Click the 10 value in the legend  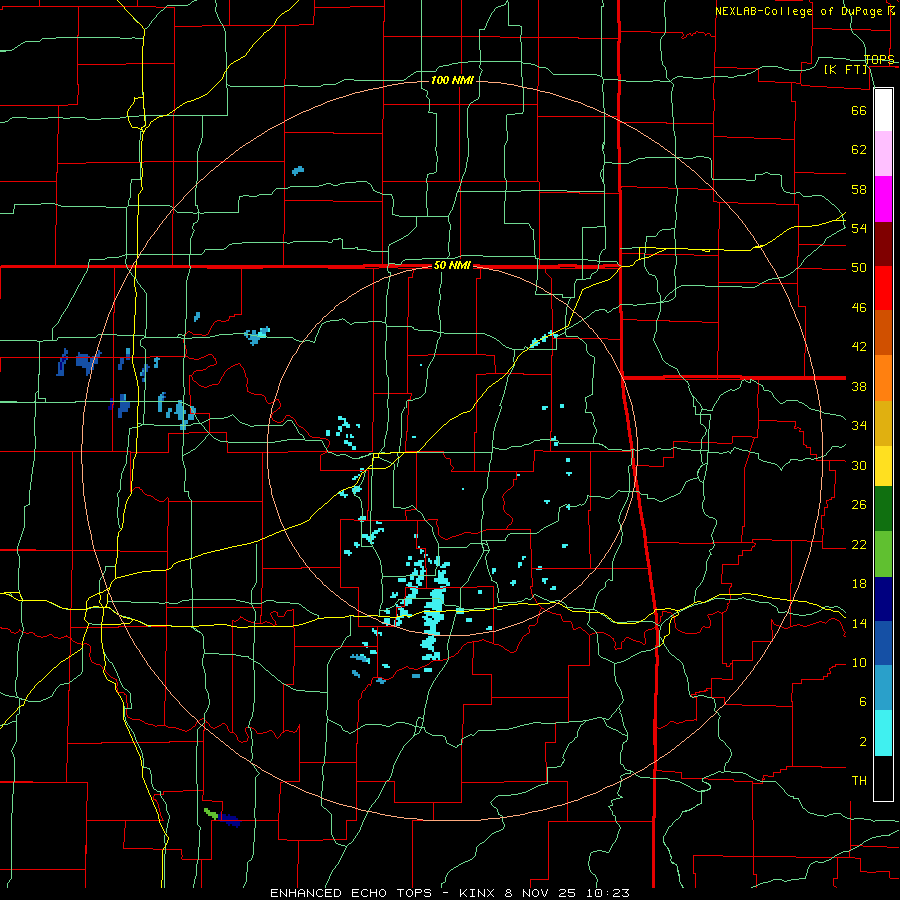pos(859,662)
